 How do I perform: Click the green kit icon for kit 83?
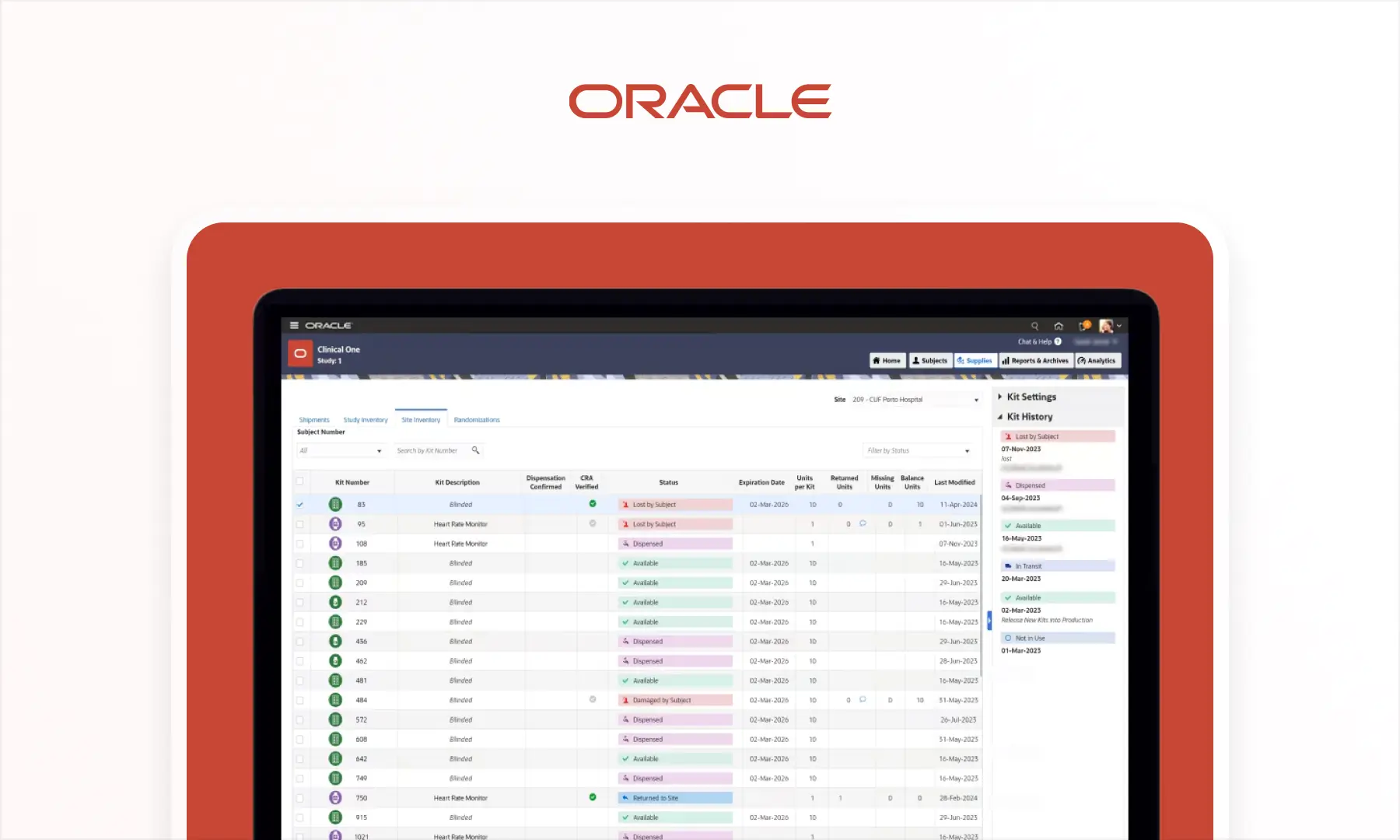(335, 504)
